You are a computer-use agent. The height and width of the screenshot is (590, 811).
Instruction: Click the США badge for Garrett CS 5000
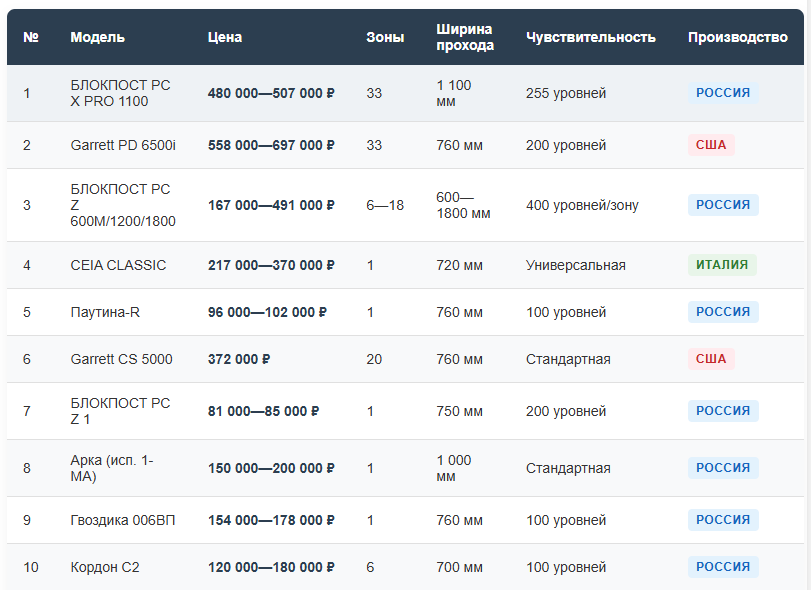pyautogui.click(x=711, y=359)
